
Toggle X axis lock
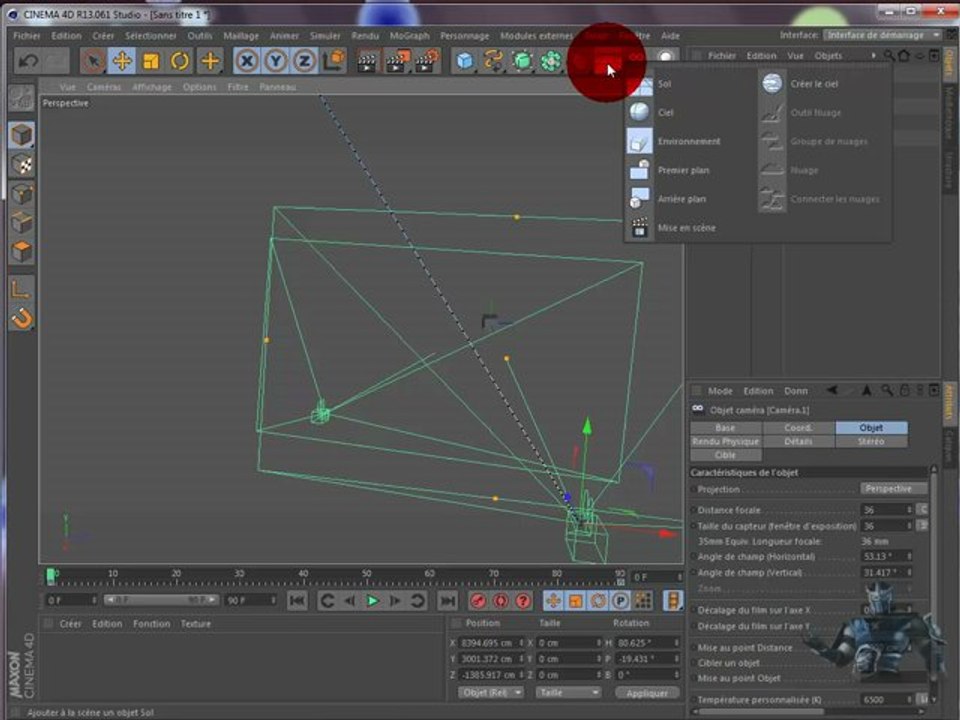click(246, 61)
